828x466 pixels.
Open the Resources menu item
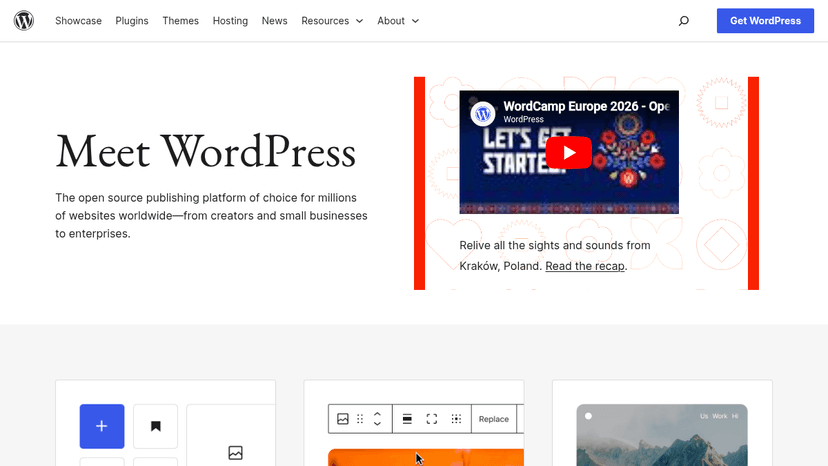(x=325, y=21)
